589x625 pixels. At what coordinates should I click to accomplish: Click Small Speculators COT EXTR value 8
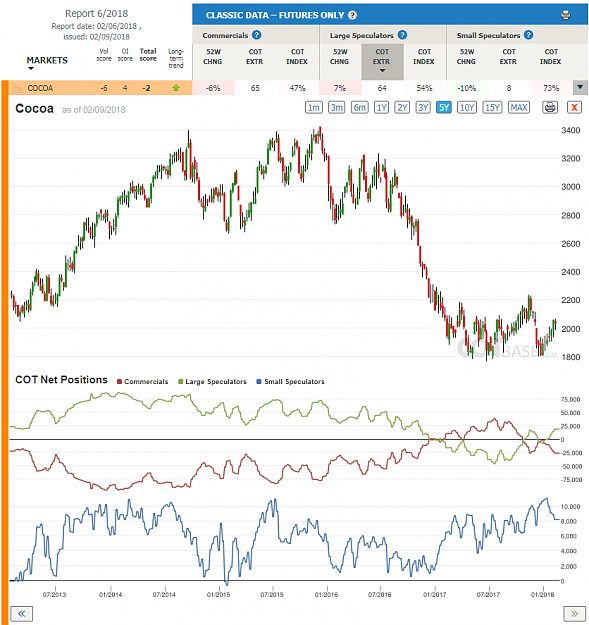tap(509, 88)
